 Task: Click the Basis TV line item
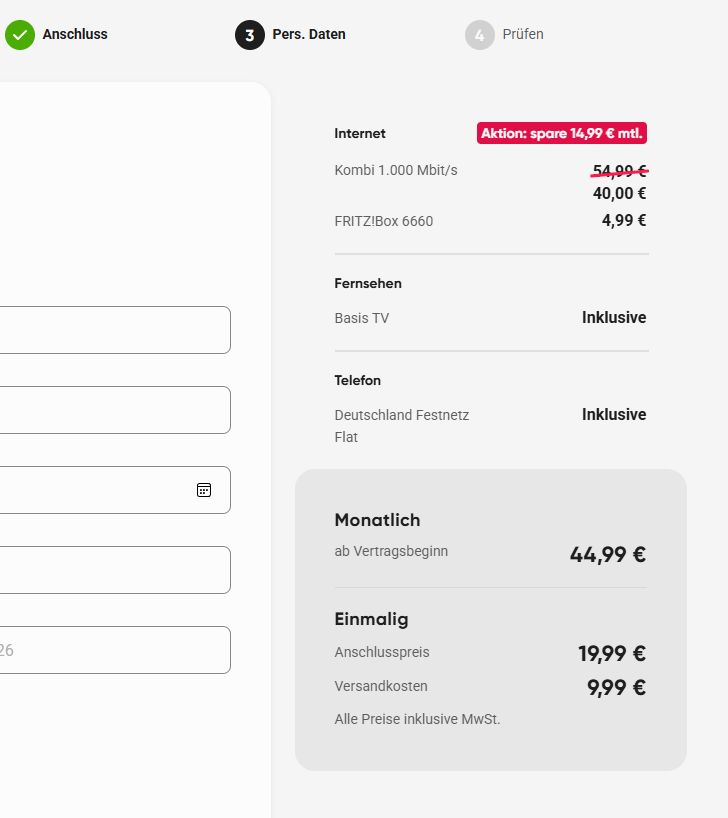(362, 318)
